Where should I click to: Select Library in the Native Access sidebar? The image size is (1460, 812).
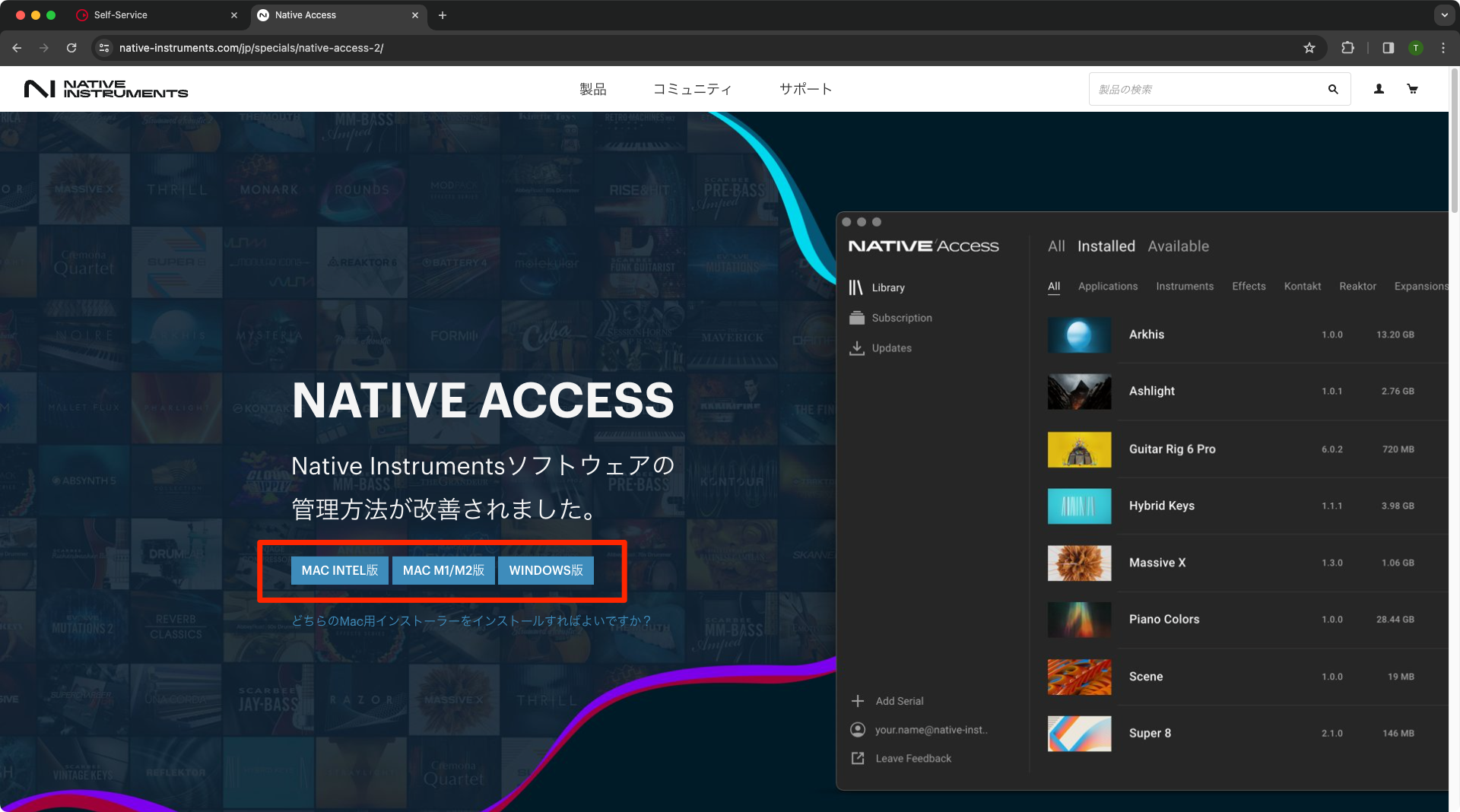(878, 287)
